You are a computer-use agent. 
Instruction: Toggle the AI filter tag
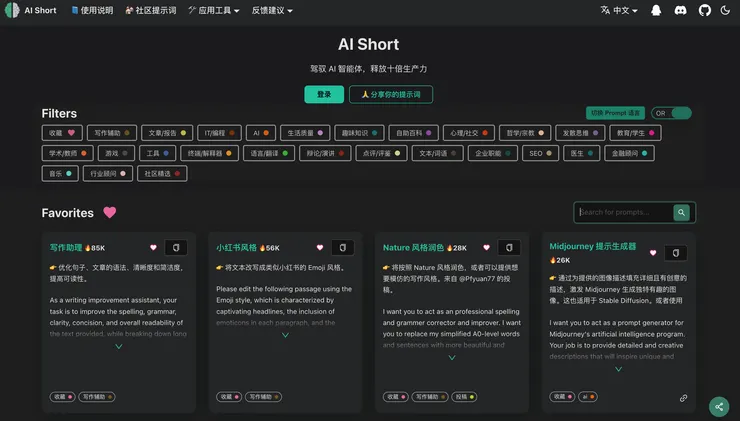pyautogui.click(x=261, y=133)
